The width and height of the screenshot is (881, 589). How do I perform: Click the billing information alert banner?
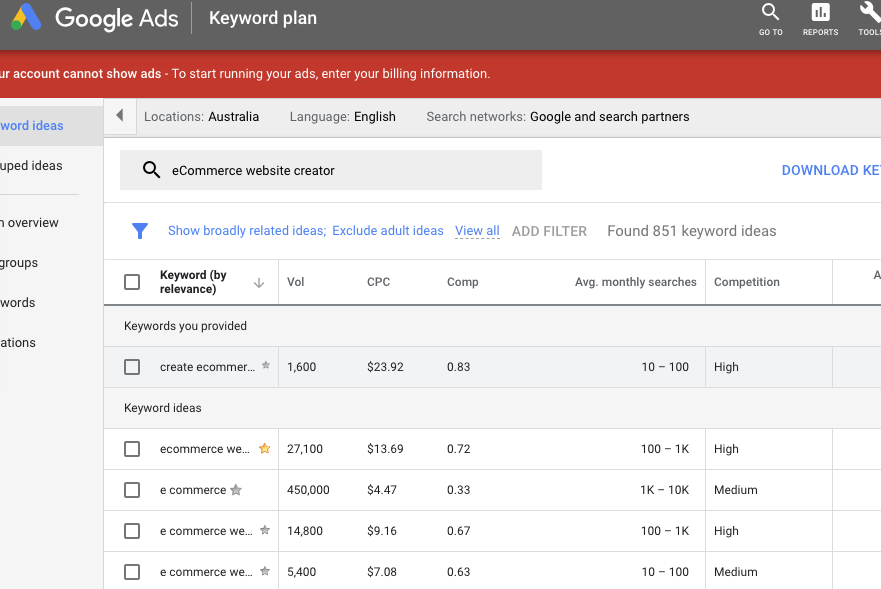coord(440,74)
